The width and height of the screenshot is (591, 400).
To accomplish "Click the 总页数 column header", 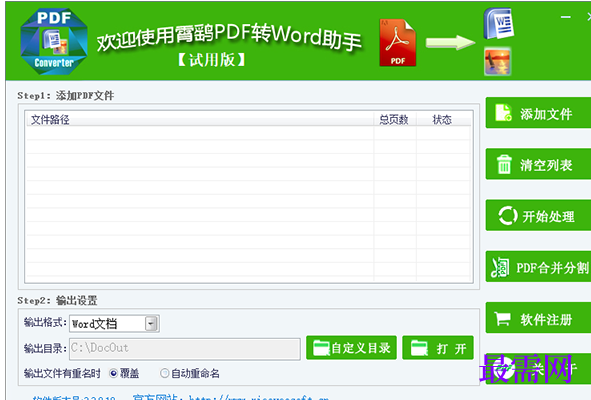I will tap(395, 120).
